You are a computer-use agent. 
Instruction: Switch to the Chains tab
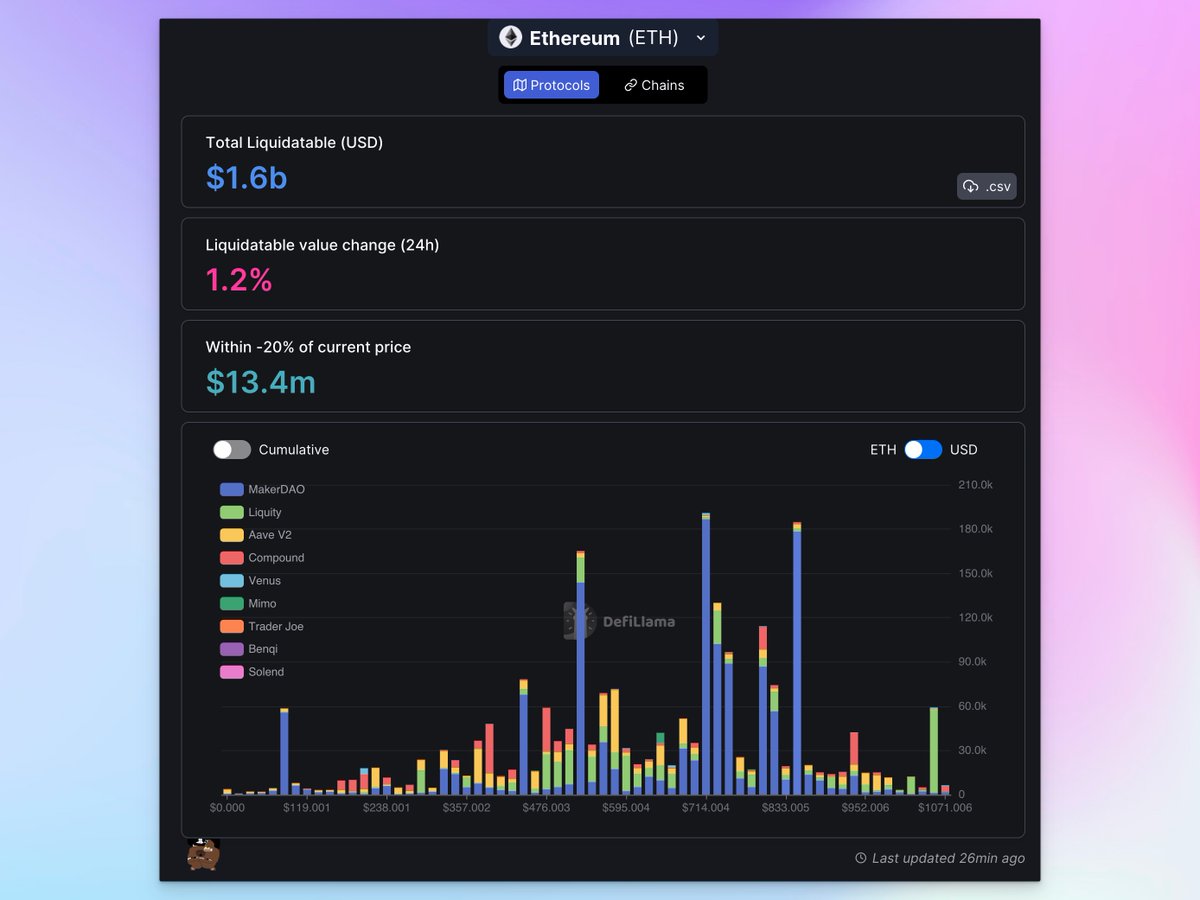coord(654,85)
